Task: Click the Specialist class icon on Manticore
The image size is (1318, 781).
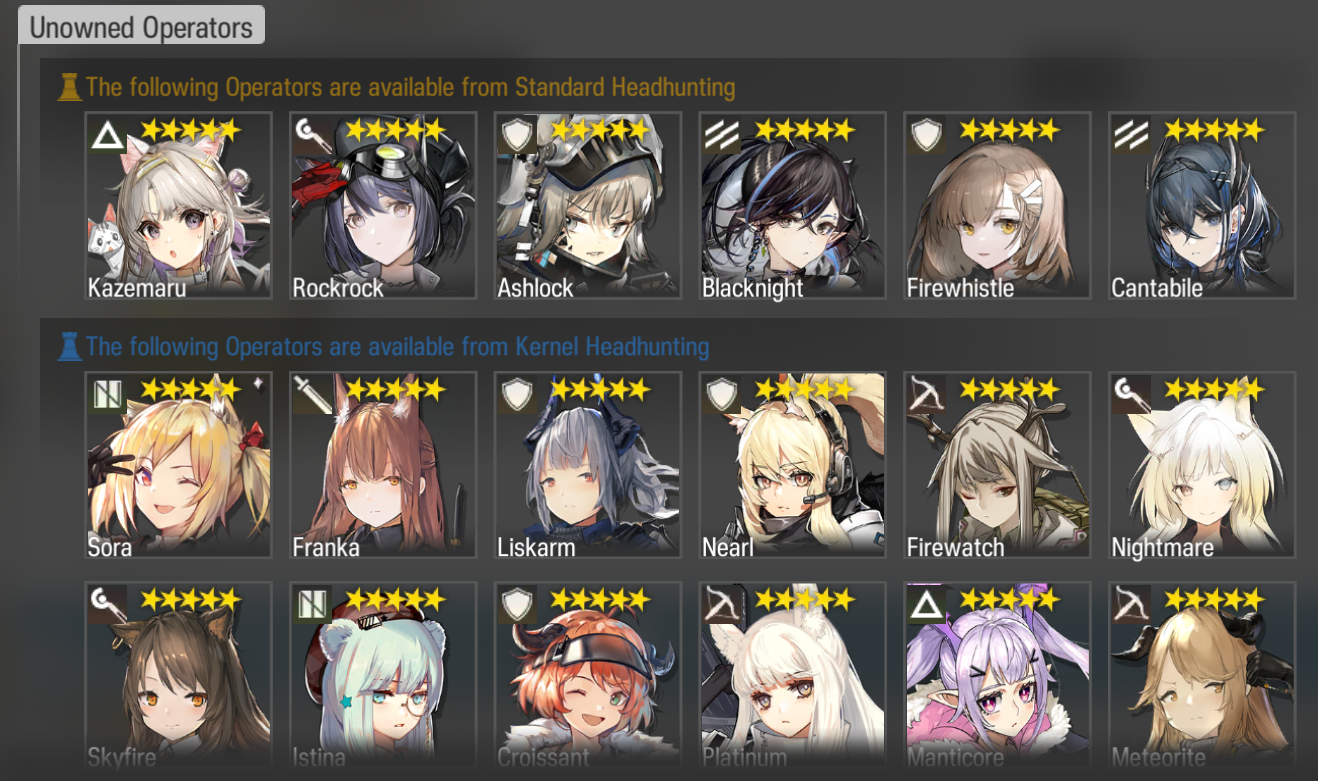Action: tap(925, 604)
